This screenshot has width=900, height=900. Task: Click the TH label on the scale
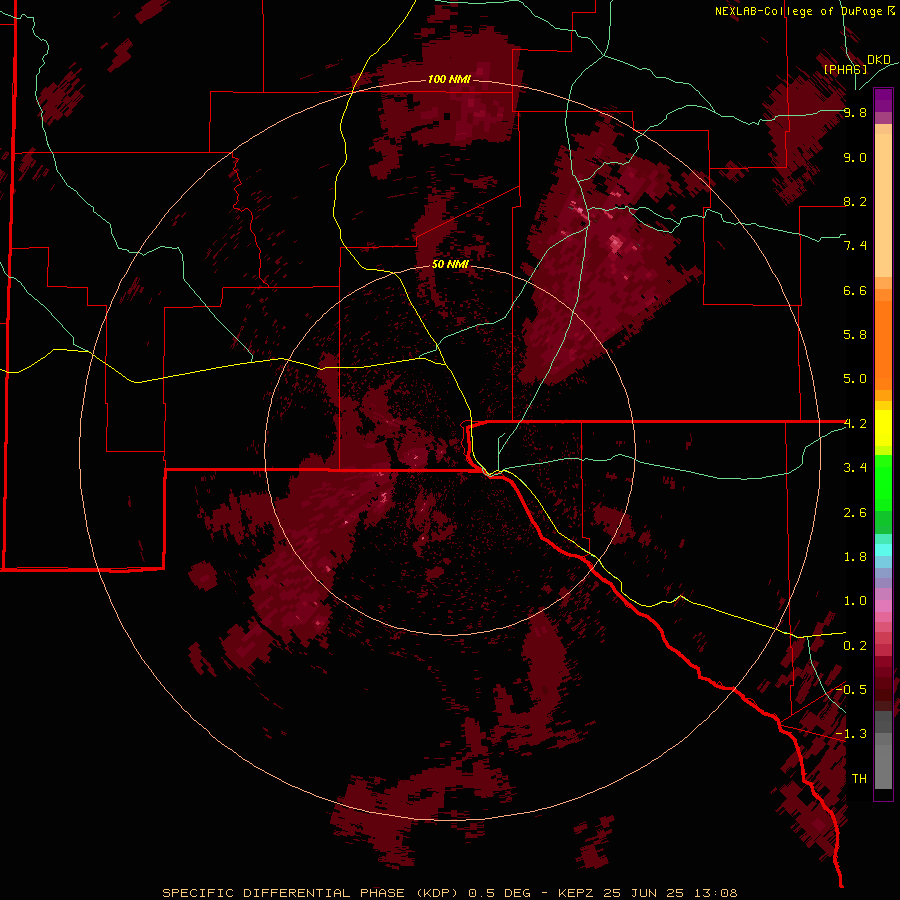(859, 779)
